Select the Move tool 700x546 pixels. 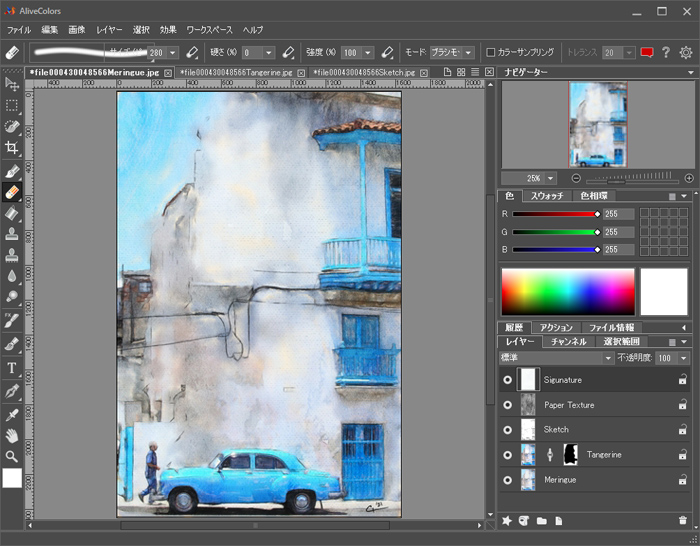pos(12,84)
